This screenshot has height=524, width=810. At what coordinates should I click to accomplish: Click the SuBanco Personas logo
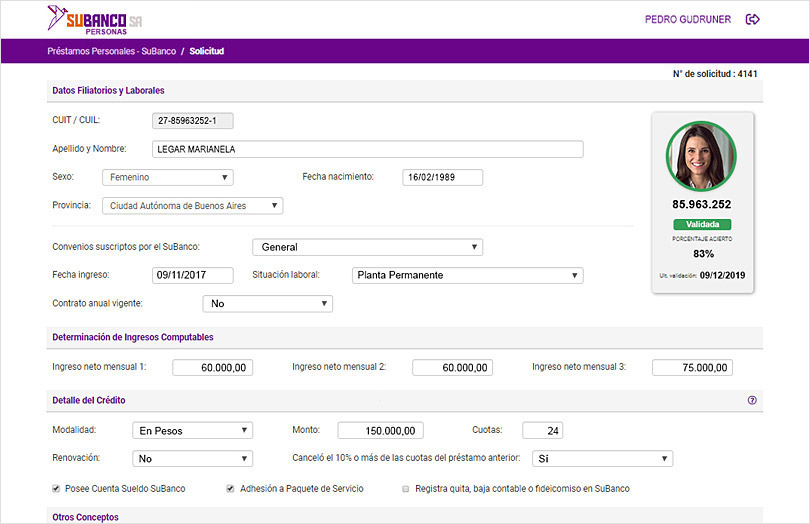95,21
